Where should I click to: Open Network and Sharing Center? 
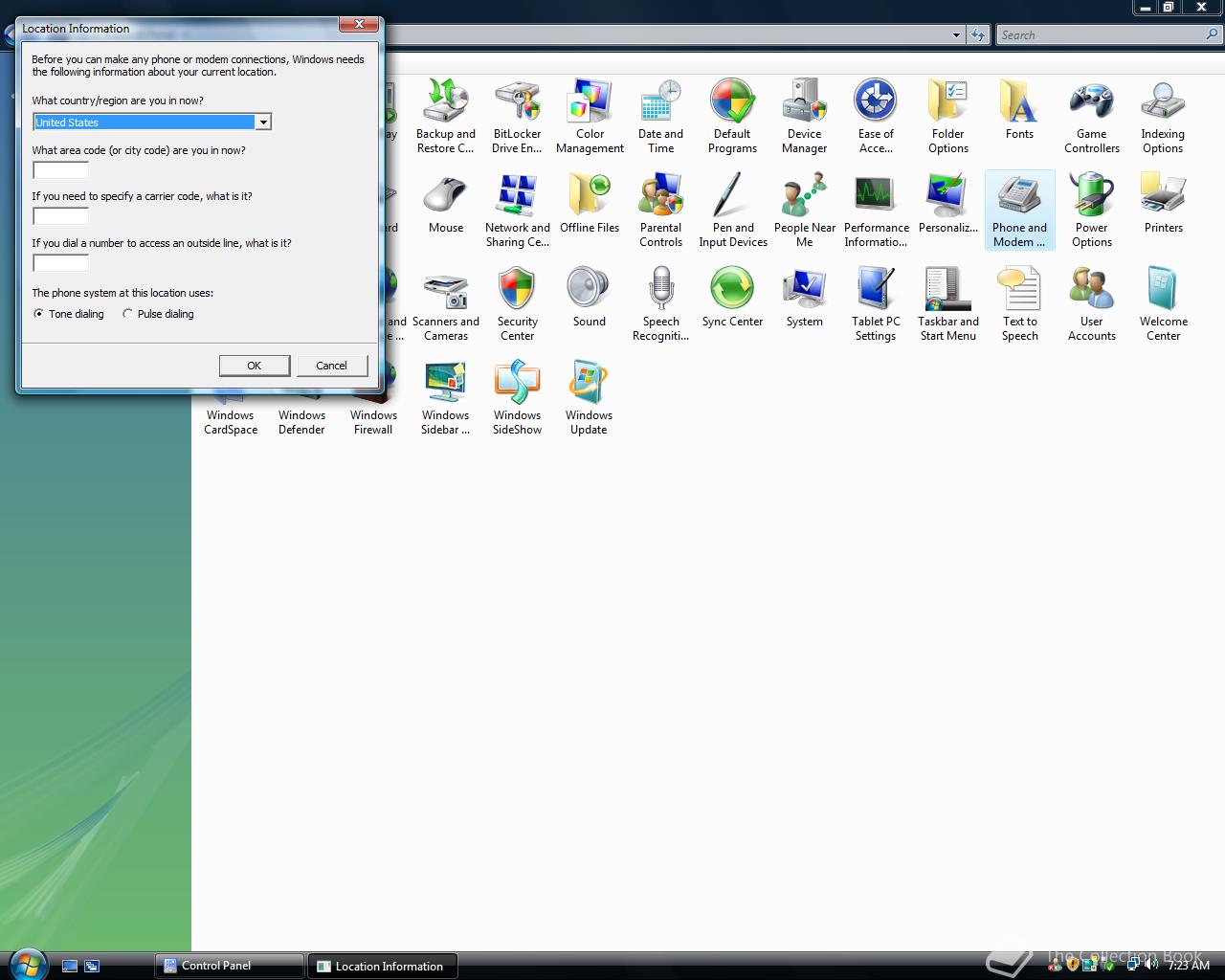point(517,211)
